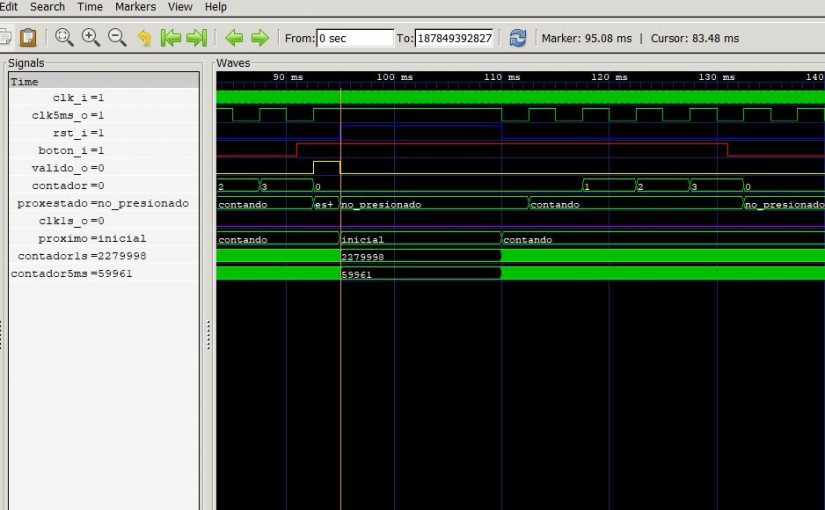This screenshot has height=510, width=825.
Task: Click the 130 ms timeline tick label
Action: pos(717,77)
